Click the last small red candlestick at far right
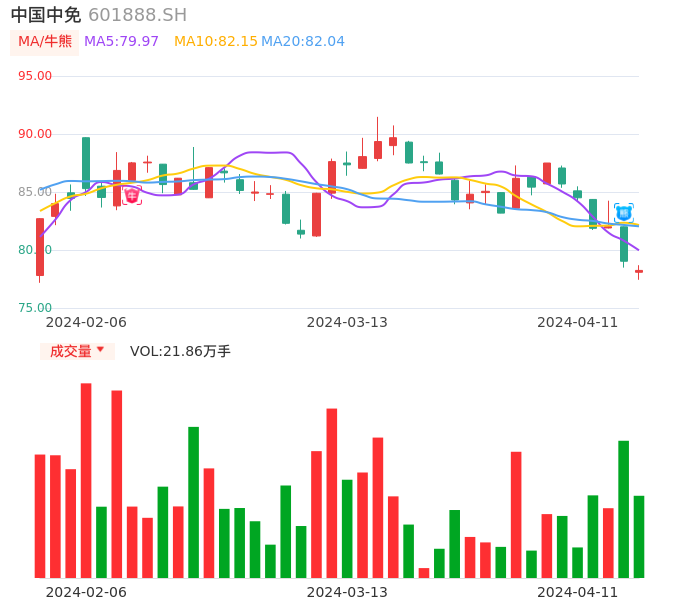Image resolution: width=686 pixels, height=606 pixels. tap(639, 271)
